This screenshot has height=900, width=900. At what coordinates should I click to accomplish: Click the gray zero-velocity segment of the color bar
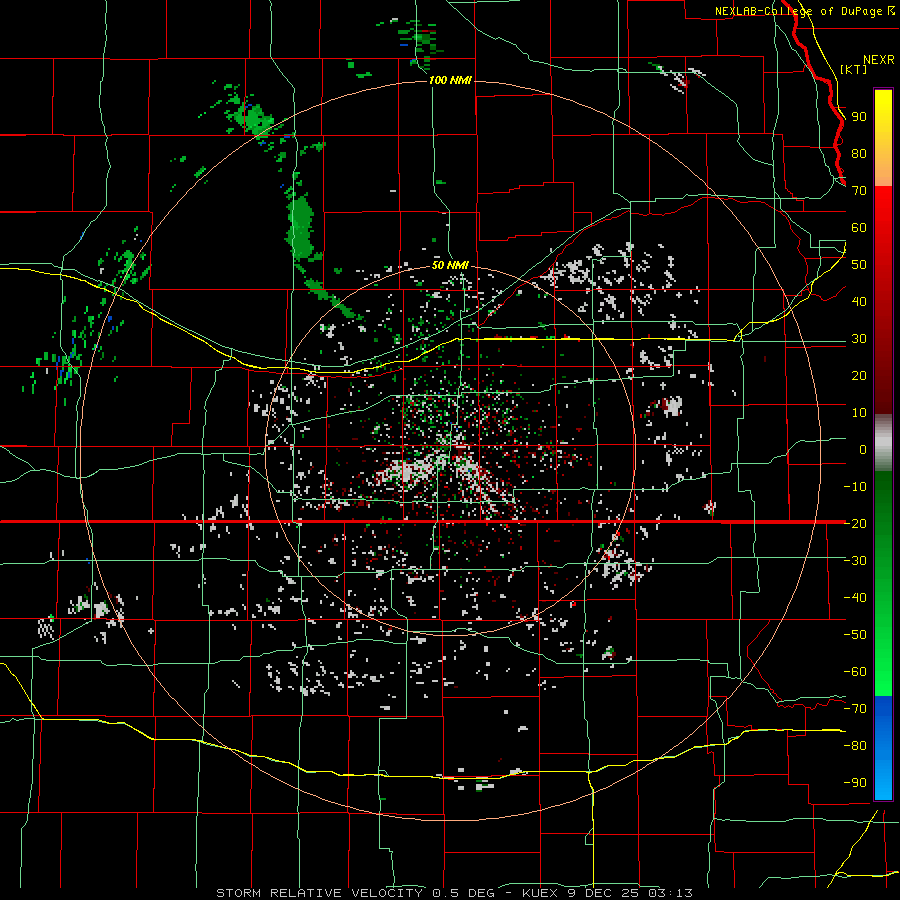883,442
